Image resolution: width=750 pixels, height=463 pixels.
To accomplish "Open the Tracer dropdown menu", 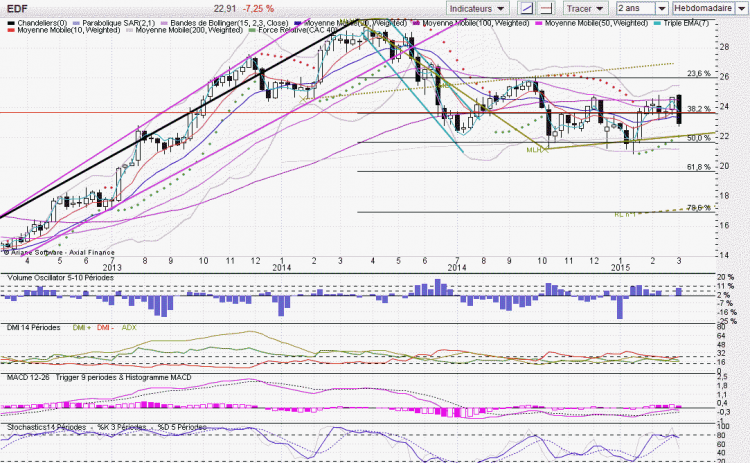I will [585, 9].
